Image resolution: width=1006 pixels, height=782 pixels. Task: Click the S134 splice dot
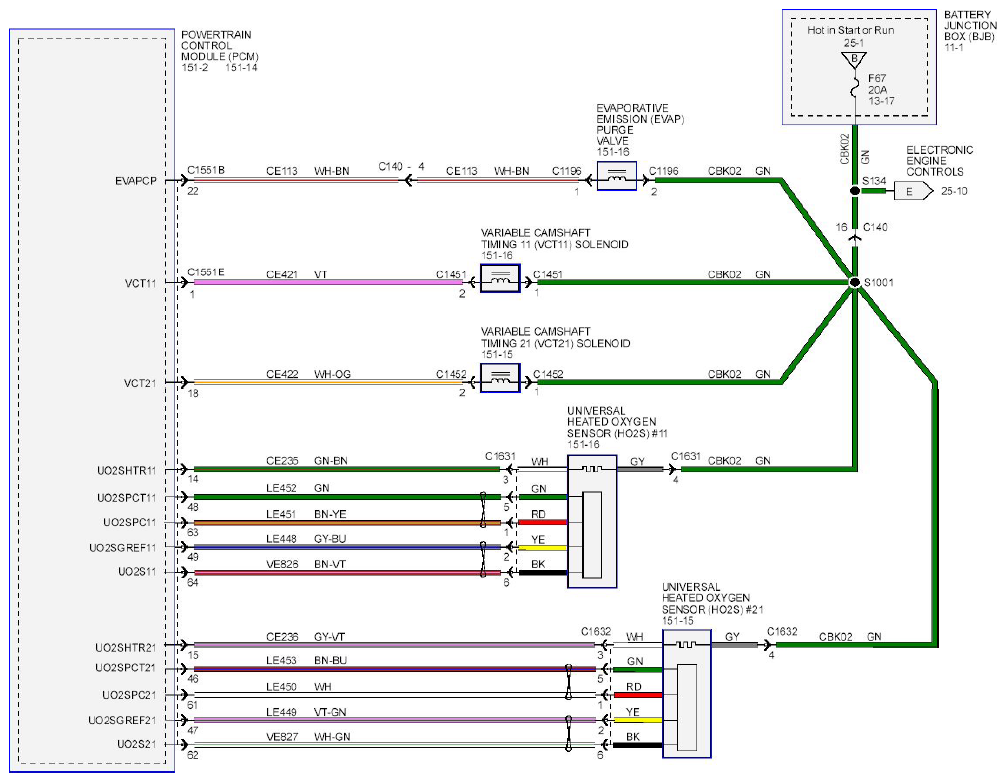pos(855,191)
